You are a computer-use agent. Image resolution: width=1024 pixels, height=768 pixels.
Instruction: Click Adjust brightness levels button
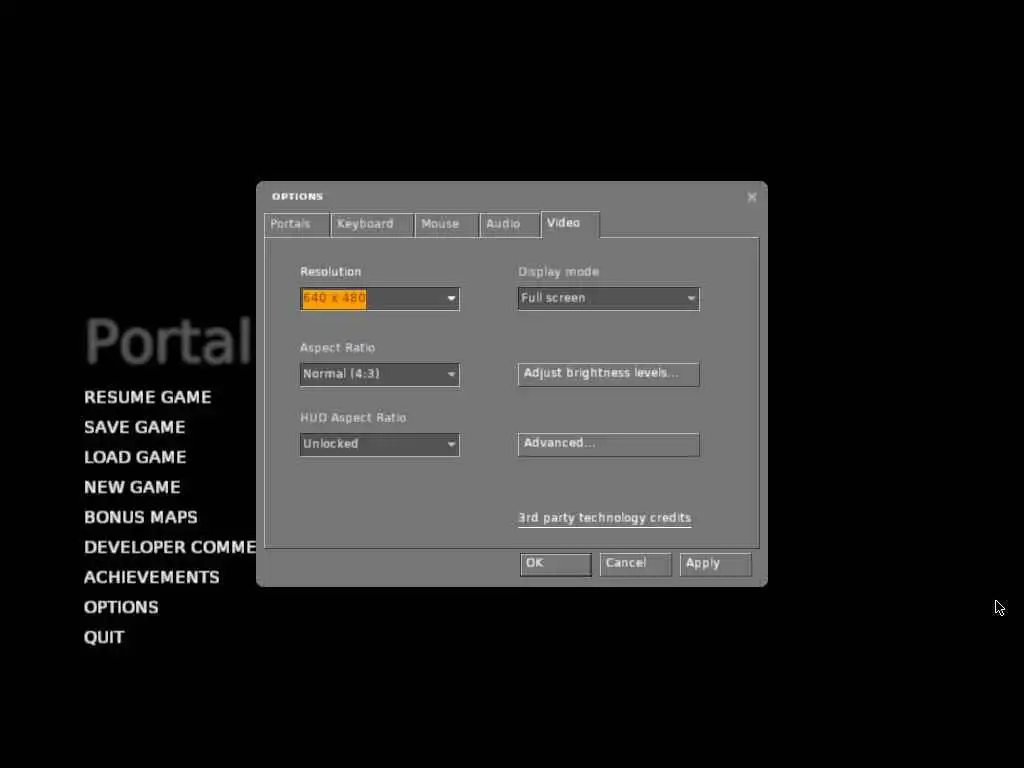click(x=609, y=374)
